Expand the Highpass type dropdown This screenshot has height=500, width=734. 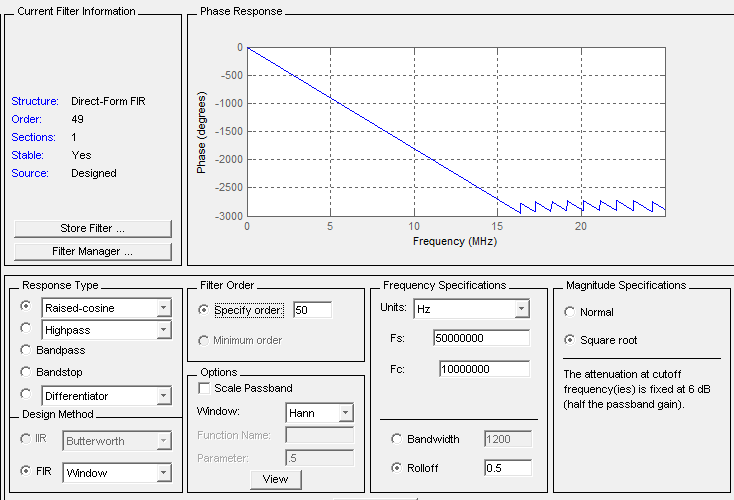(163, 329)
